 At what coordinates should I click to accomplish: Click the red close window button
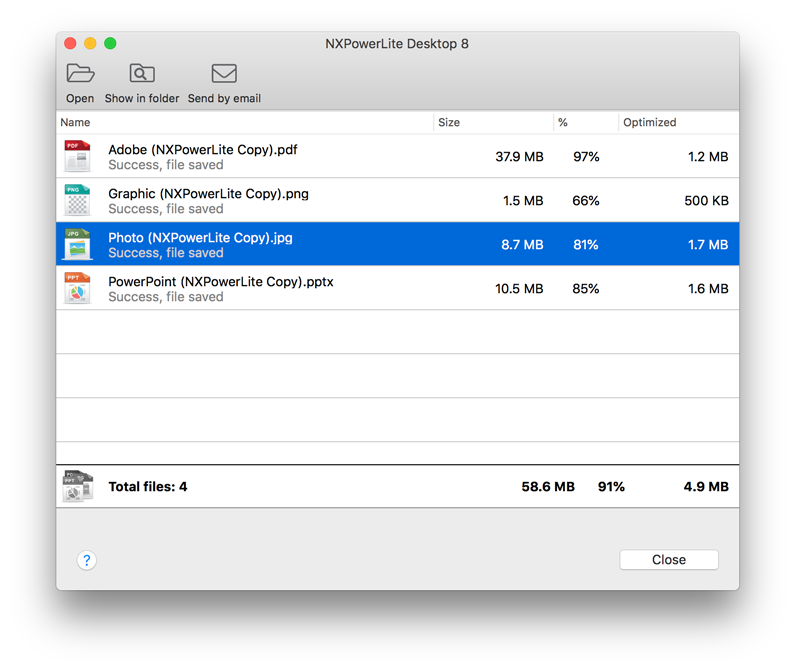click(70, 44)
